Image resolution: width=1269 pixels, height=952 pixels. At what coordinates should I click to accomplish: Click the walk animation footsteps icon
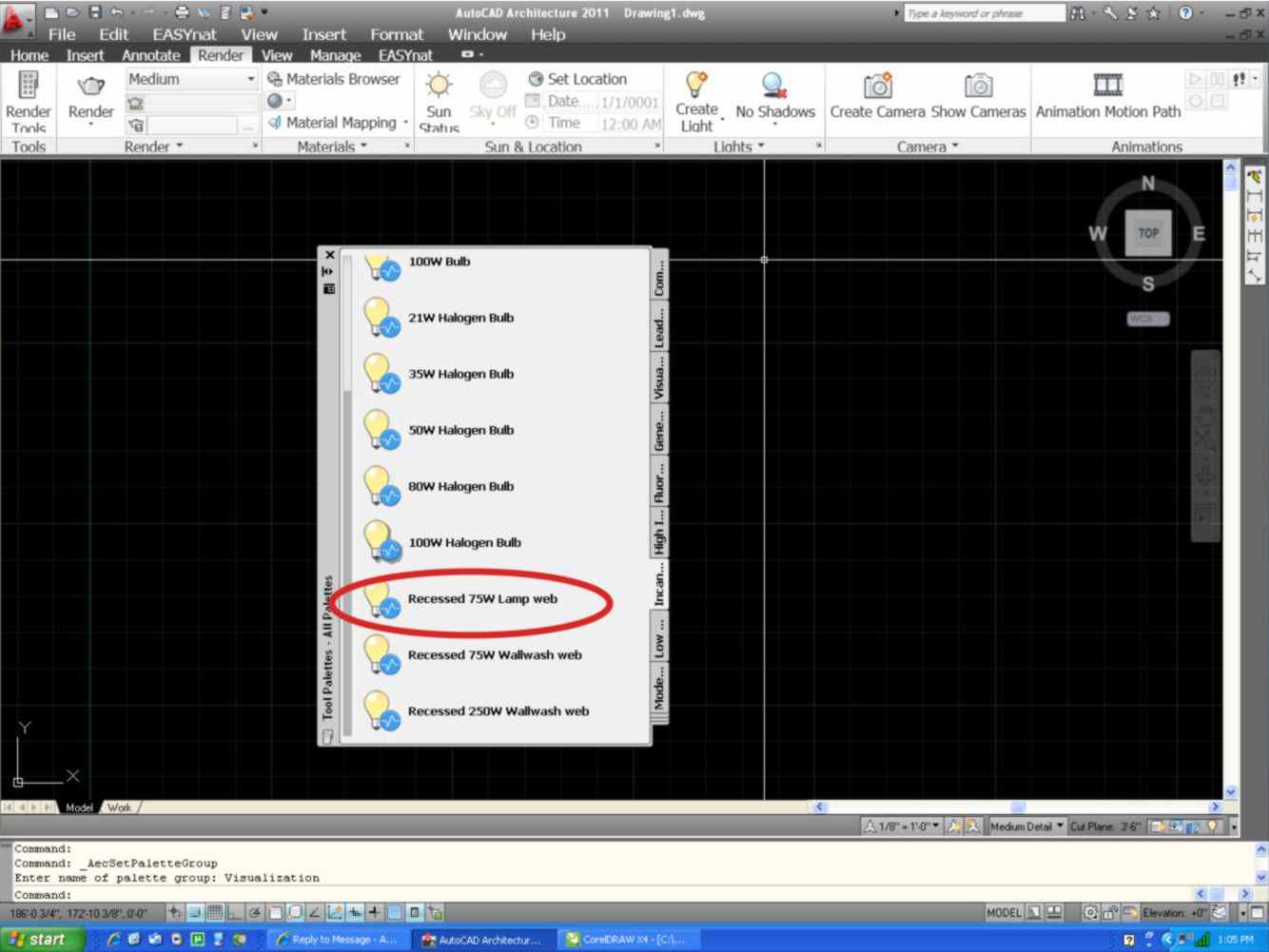[x=1239, y=79]
